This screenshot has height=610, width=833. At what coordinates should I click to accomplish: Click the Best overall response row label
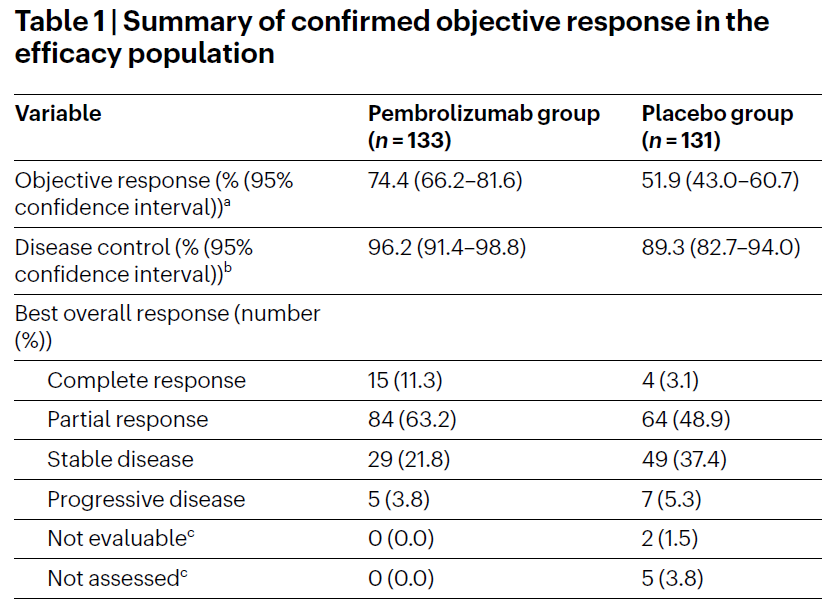(167, 326)
